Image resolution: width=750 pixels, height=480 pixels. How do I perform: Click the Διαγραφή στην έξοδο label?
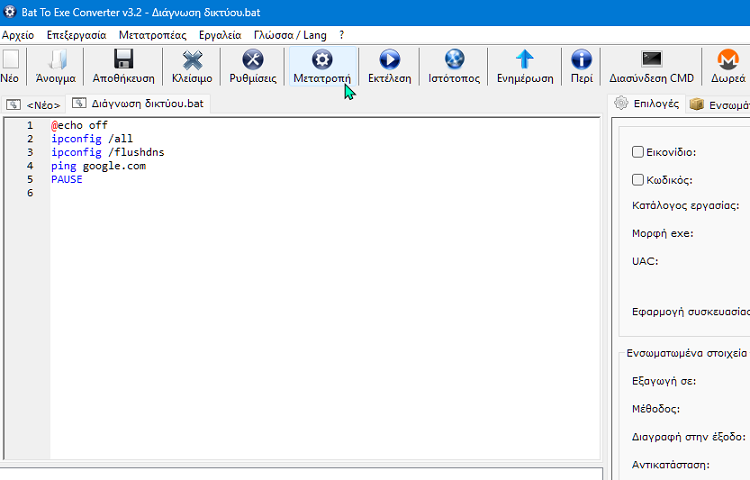pyautogui.click(x=689, y=436)
